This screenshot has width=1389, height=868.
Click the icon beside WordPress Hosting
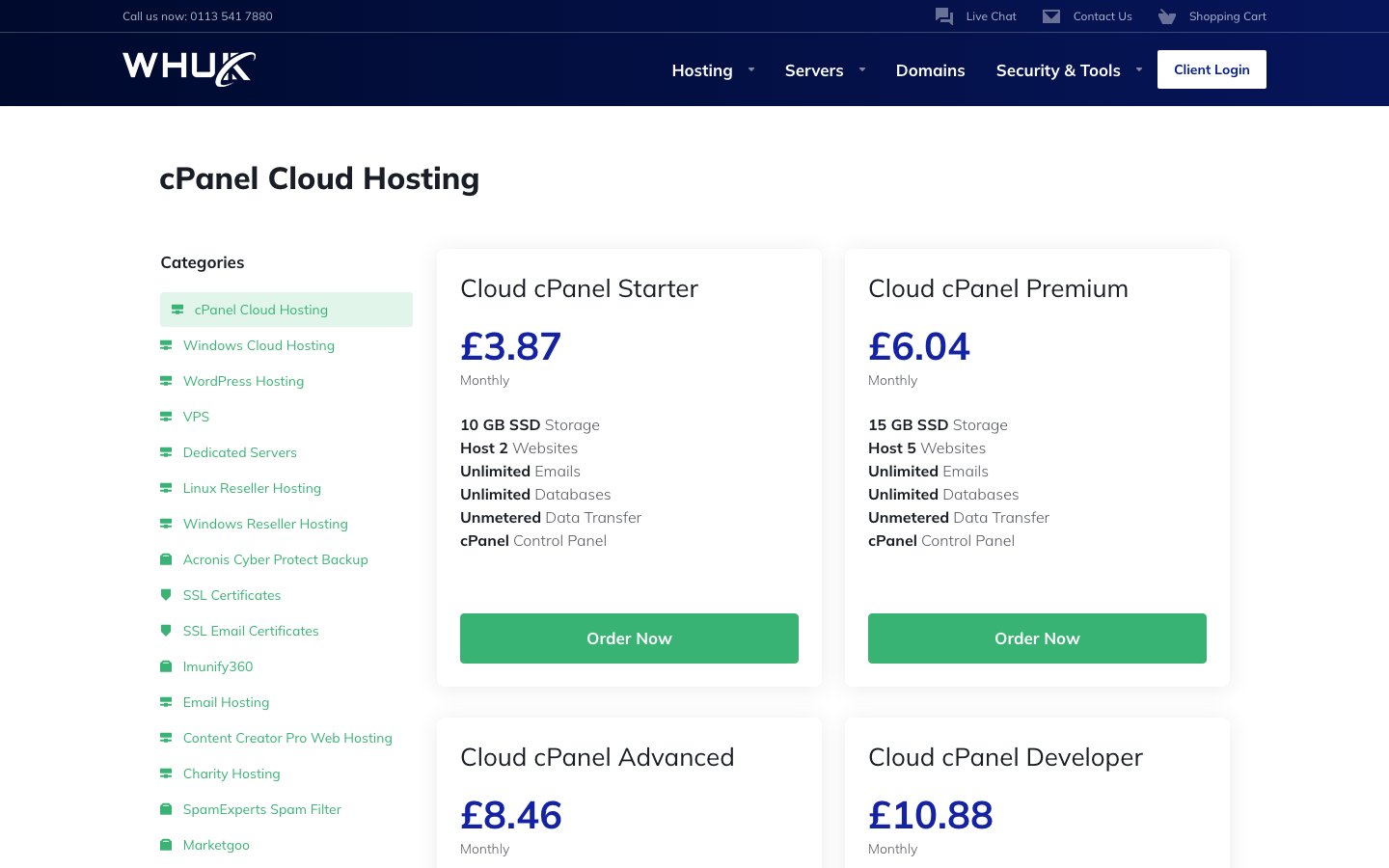(166, 381)
